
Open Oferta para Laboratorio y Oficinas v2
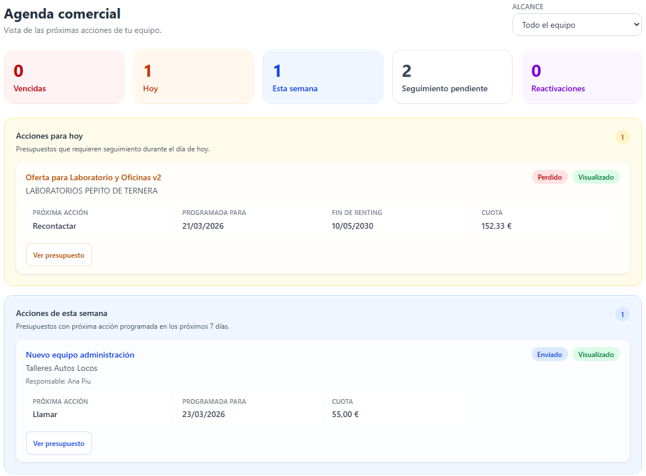[x=94, y=177]
